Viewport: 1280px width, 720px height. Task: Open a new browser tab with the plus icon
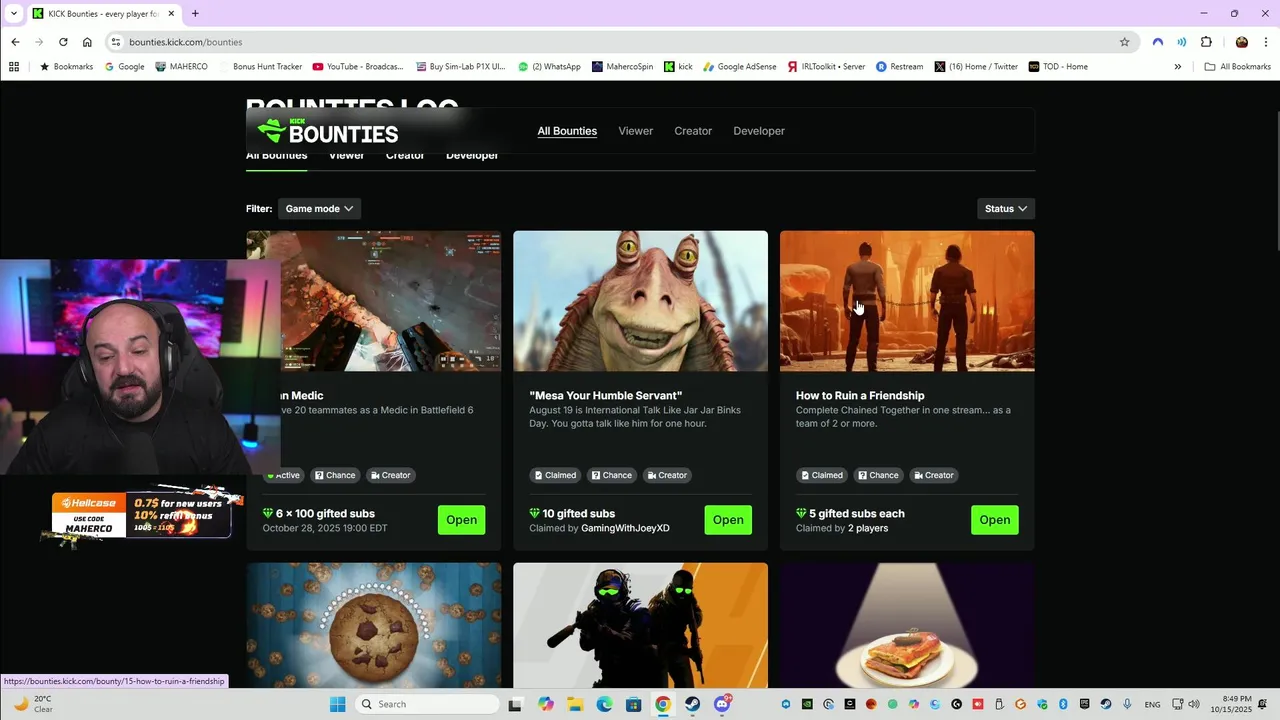pyautogui.click(x=195, y=14)
